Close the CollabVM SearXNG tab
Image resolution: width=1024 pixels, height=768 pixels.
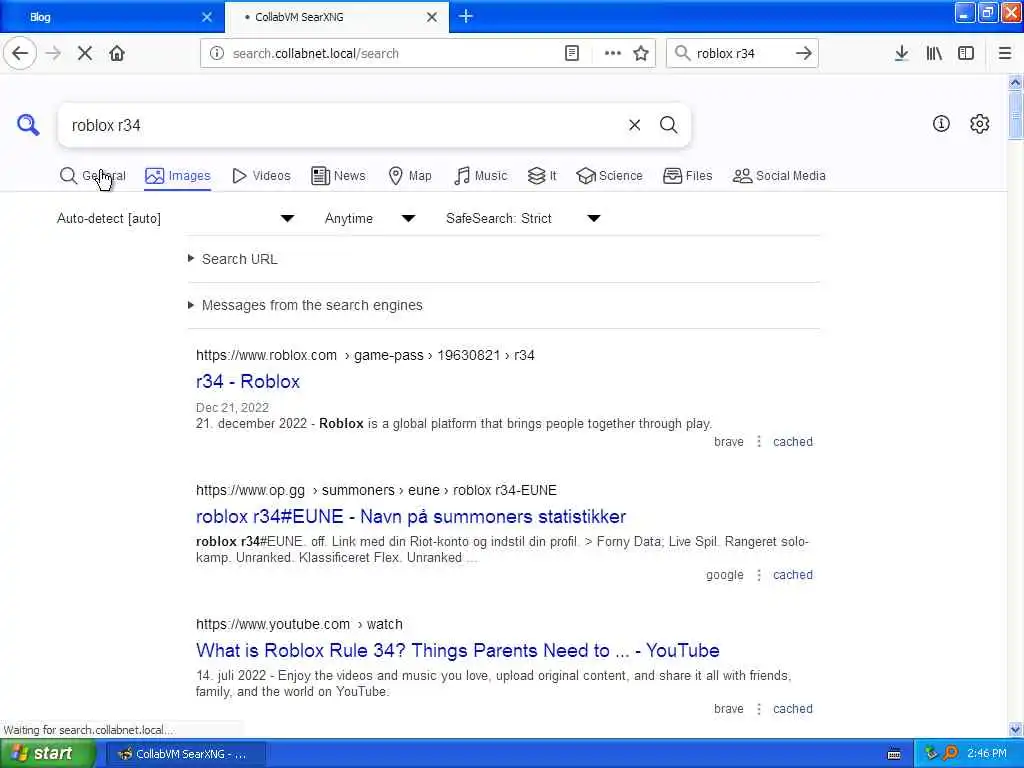tap(432, 17)
